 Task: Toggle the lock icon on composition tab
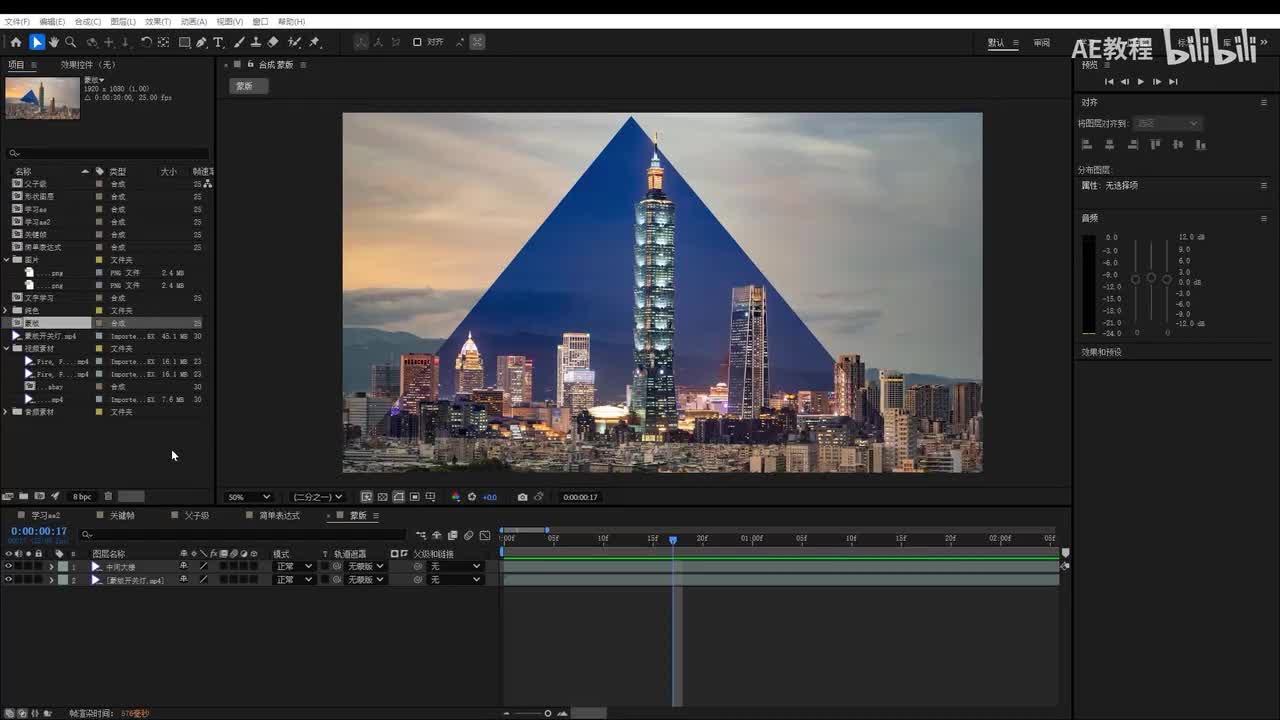click(x=250, y=65)
